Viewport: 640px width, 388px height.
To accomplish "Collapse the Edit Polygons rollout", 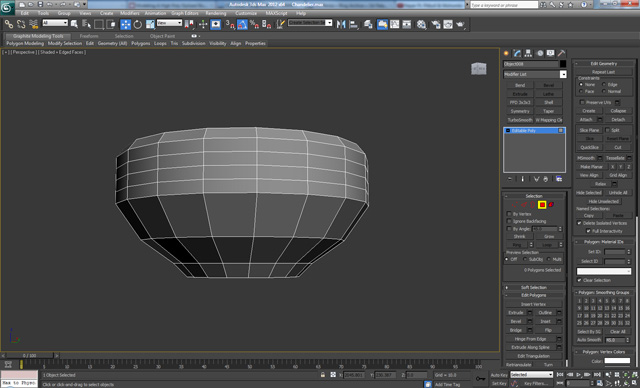I will tap(533, 295).
